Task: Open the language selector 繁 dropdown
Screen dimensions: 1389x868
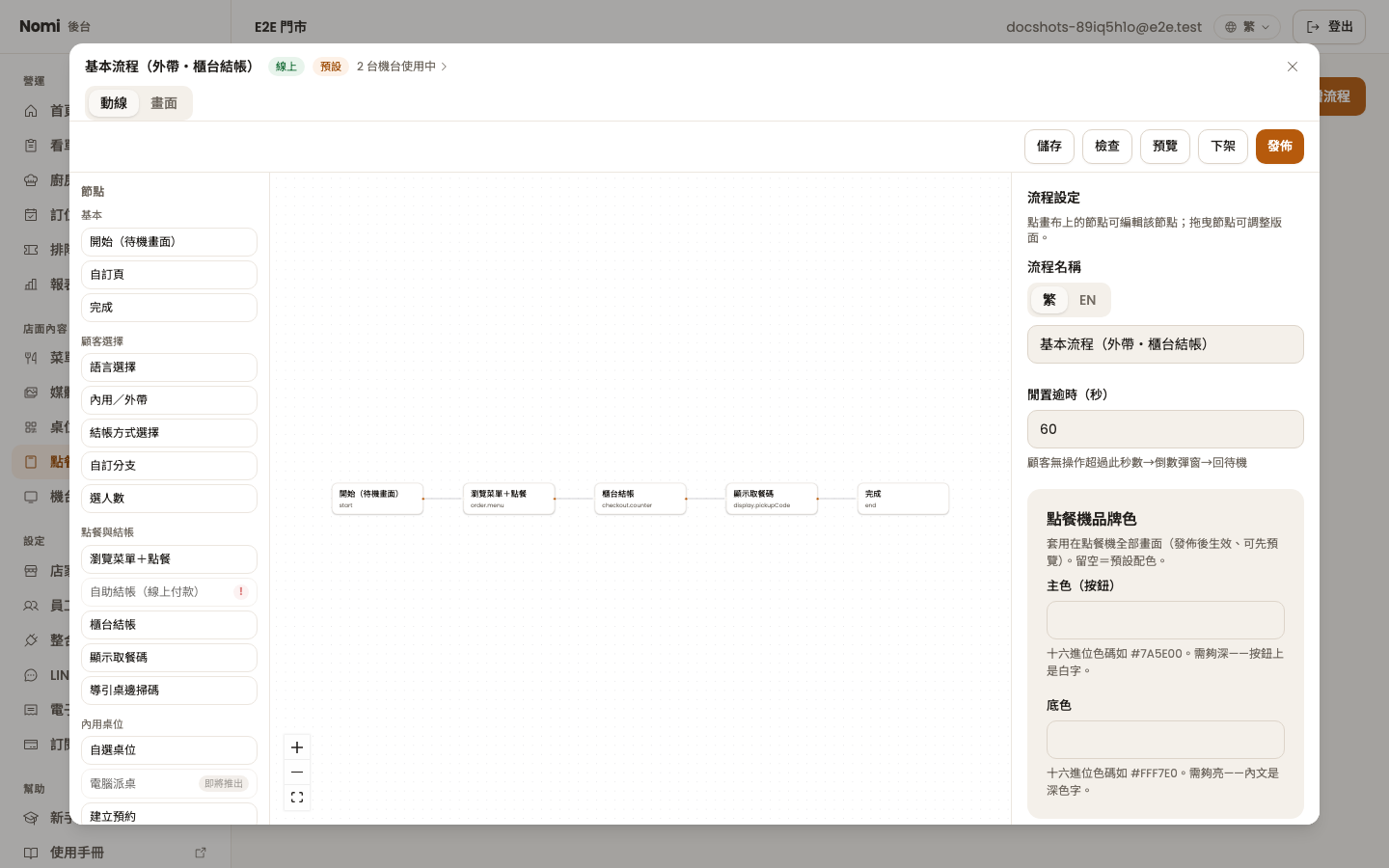Action: point(1247,27)
